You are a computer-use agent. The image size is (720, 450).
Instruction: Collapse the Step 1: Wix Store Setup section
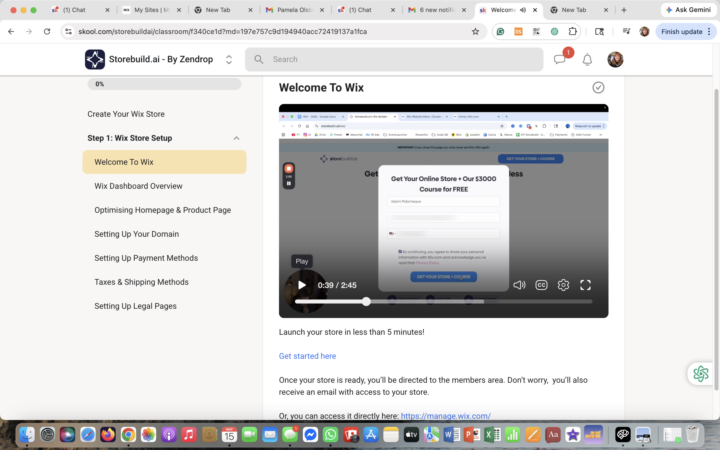236,138
